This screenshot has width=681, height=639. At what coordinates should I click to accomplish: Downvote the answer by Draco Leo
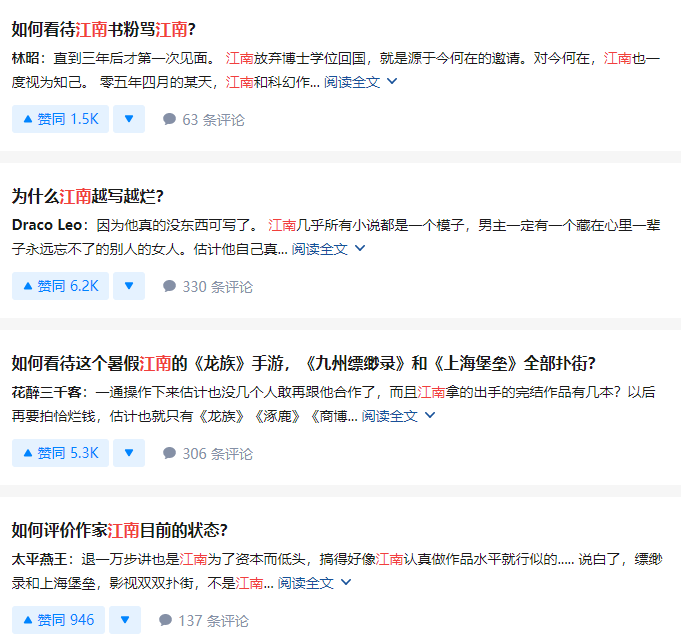(129, 286)
